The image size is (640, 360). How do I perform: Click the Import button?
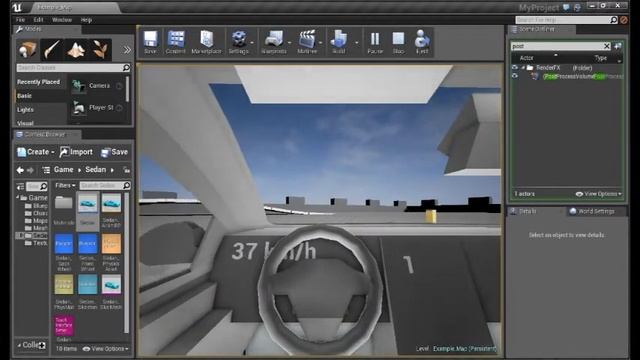click(76, 152)
